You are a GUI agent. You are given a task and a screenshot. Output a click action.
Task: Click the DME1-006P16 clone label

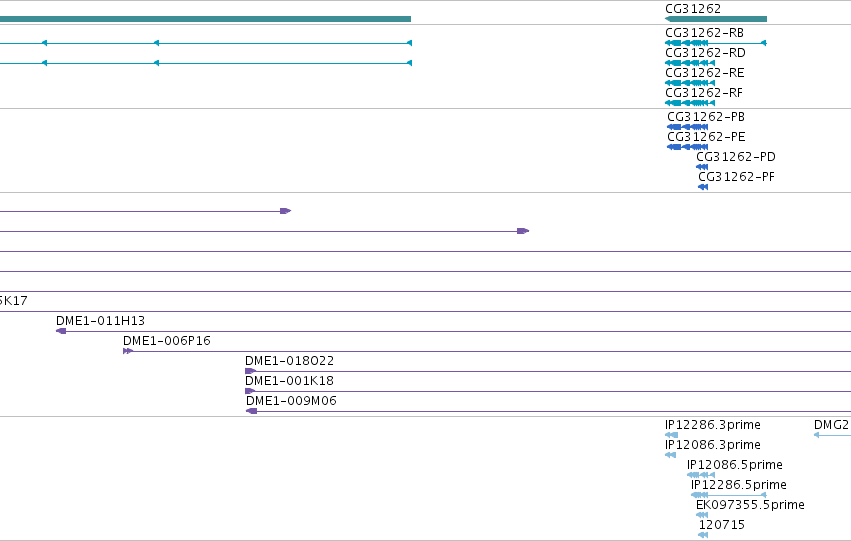point(167,341)
